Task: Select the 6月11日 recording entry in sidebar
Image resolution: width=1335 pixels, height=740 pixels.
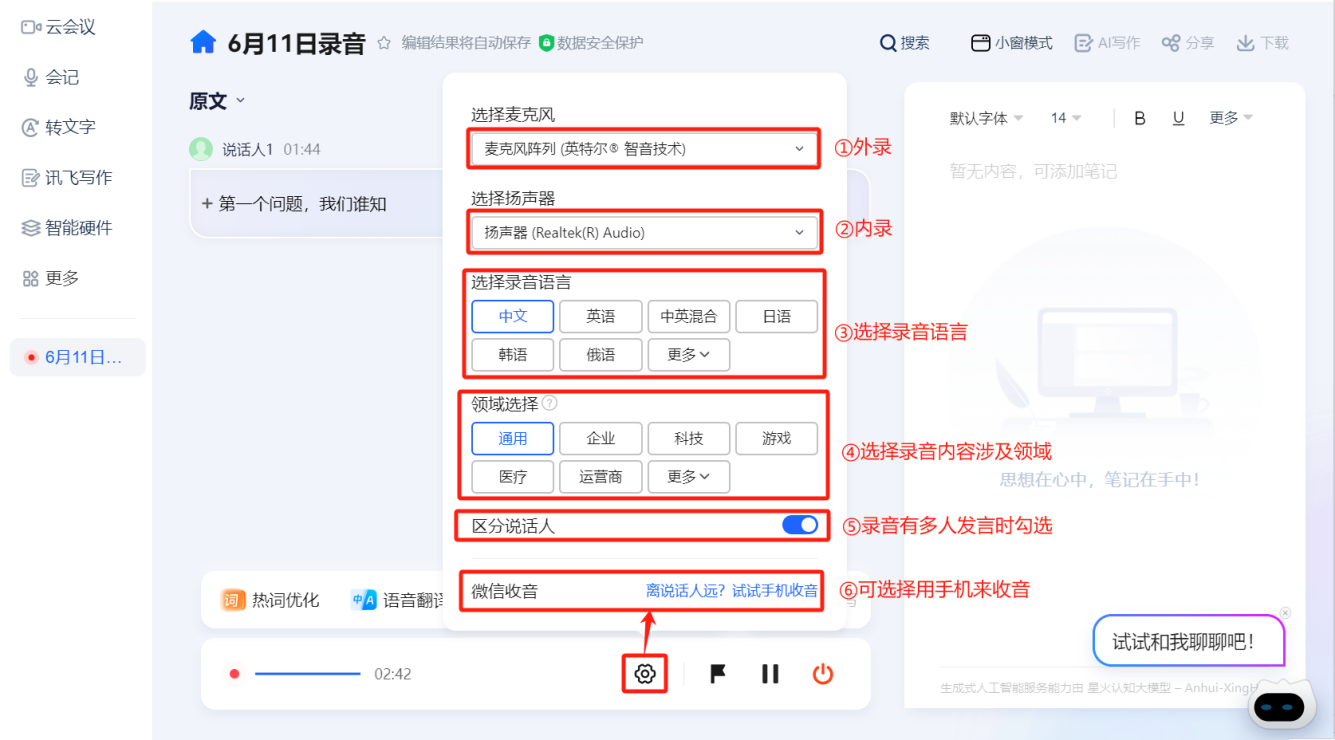Action: pyautogui.click(x=78, y=357)
